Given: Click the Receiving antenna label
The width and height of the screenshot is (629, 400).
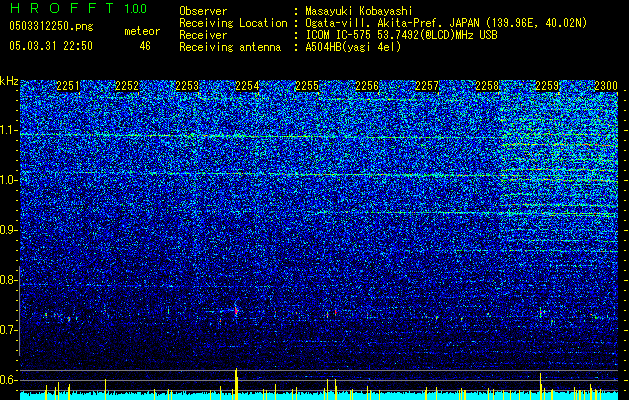Looking at the screenshot, I should 230,47.
